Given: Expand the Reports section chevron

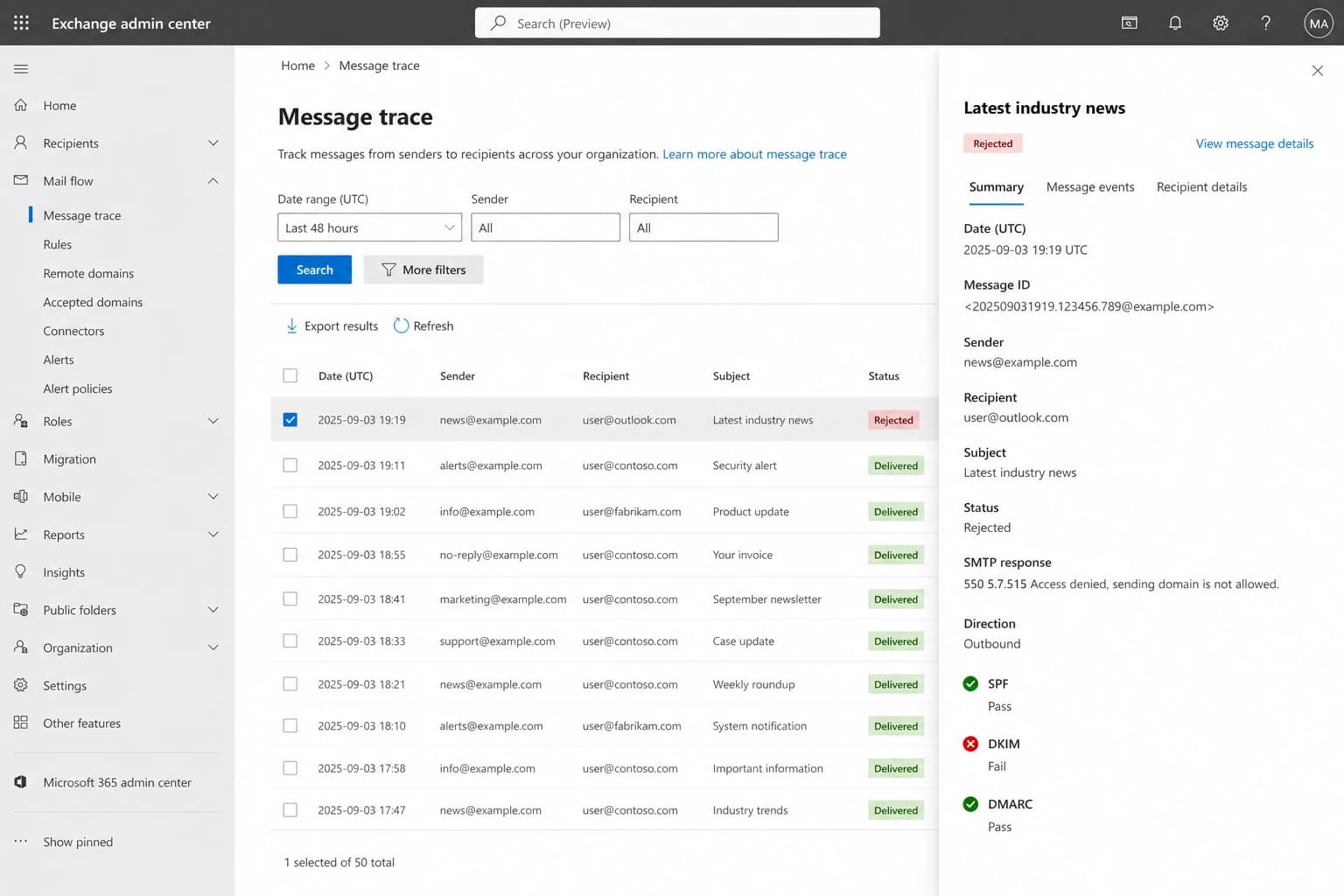Looking at the screenshot, I should coord(213,534).
